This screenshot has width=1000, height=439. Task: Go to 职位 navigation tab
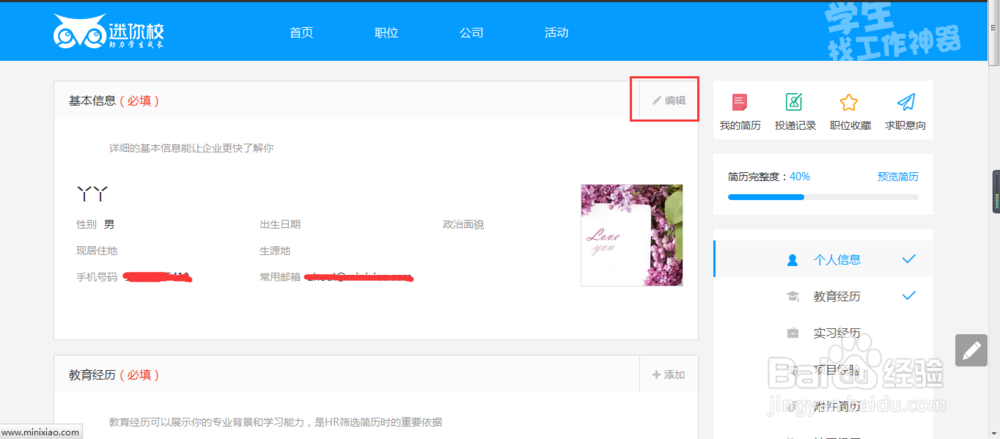point(386,33)
